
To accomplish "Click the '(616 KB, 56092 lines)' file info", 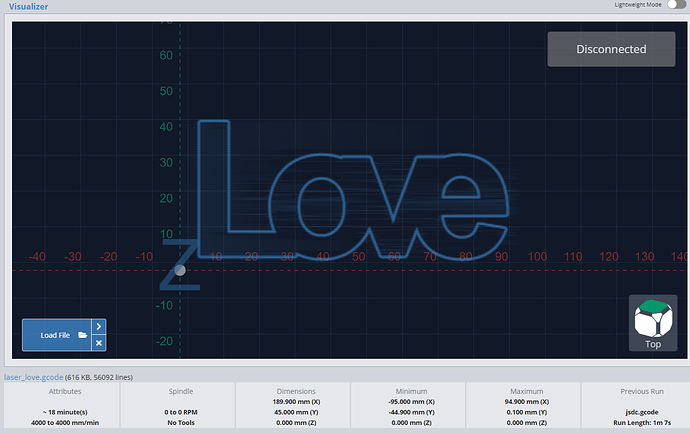I will pos(99,377).
